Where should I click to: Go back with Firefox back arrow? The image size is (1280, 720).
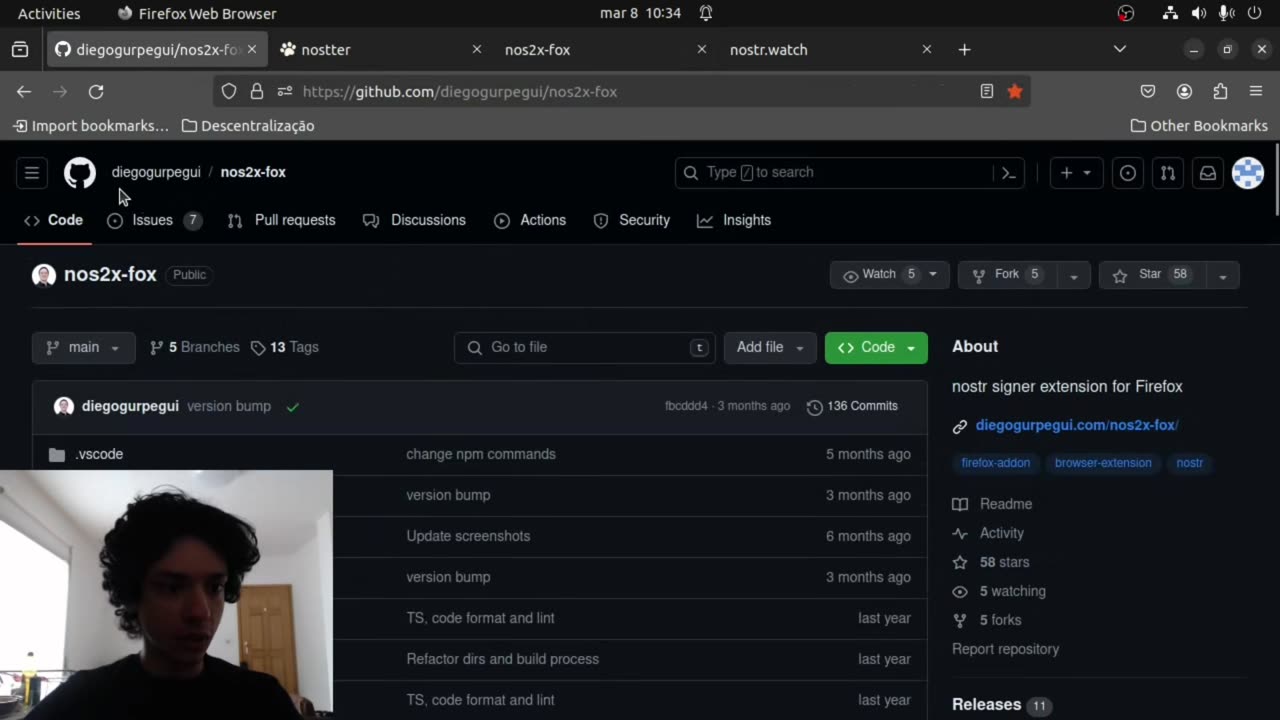tap(24, 91)
